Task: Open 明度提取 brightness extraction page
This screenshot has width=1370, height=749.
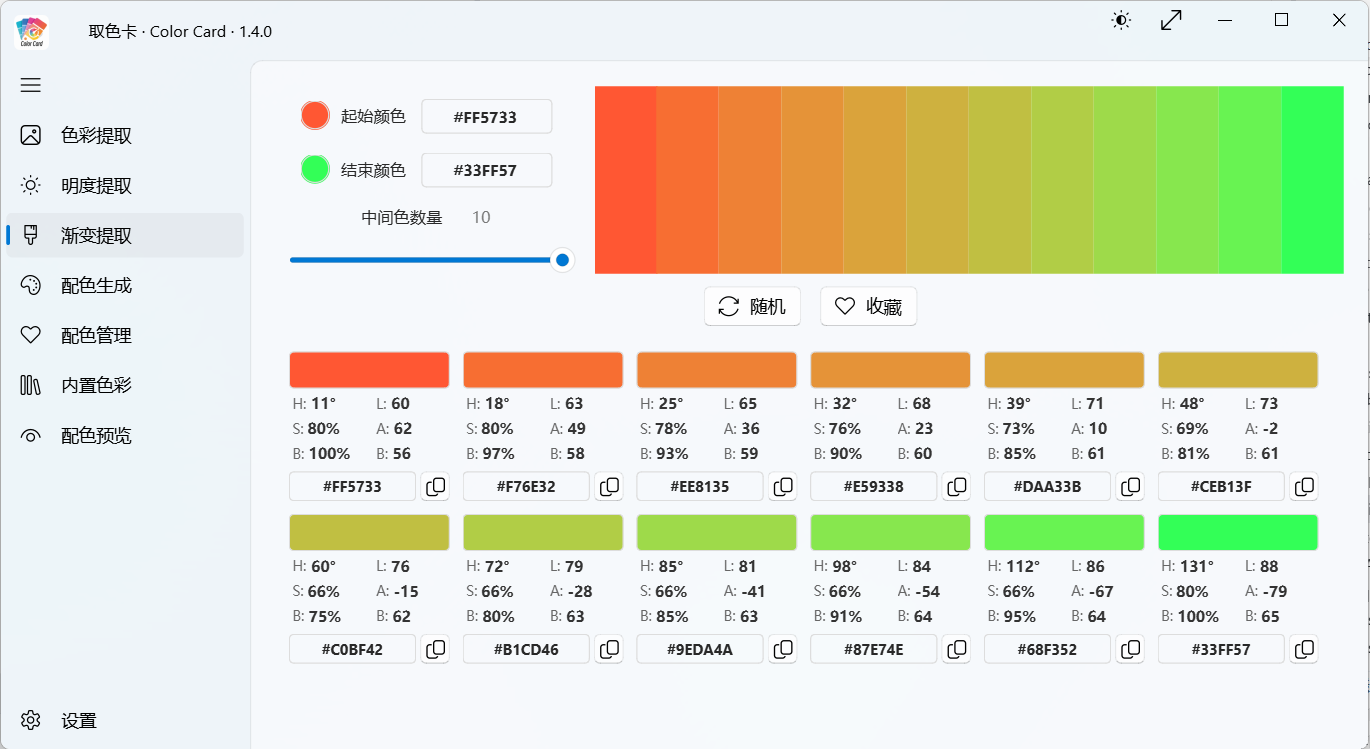Action: point(96,186)
